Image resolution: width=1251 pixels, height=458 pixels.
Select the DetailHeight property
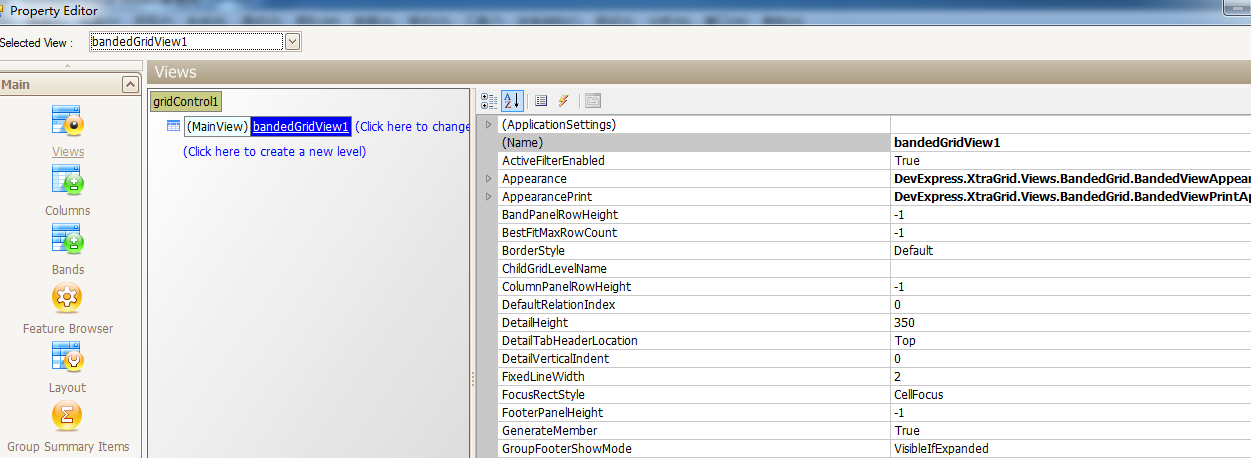tap(694, 323)
